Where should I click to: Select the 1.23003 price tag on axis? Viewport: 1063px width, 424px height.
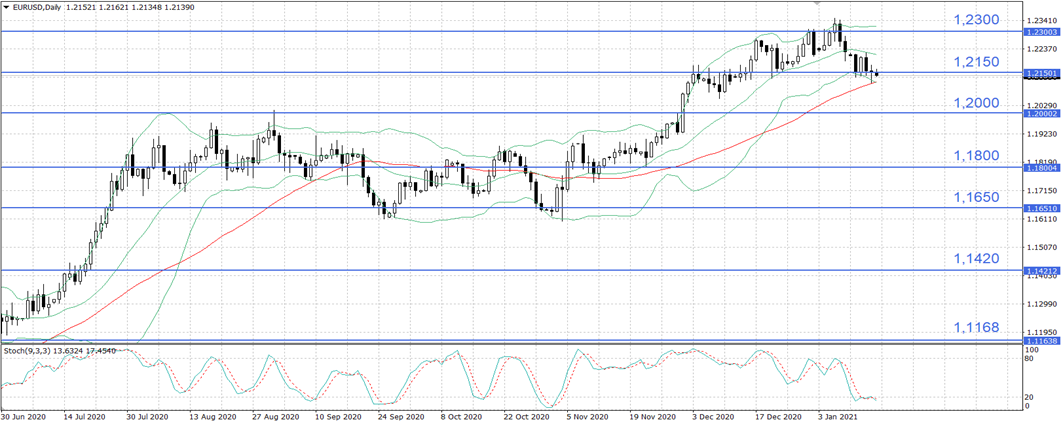[1042, 32]
